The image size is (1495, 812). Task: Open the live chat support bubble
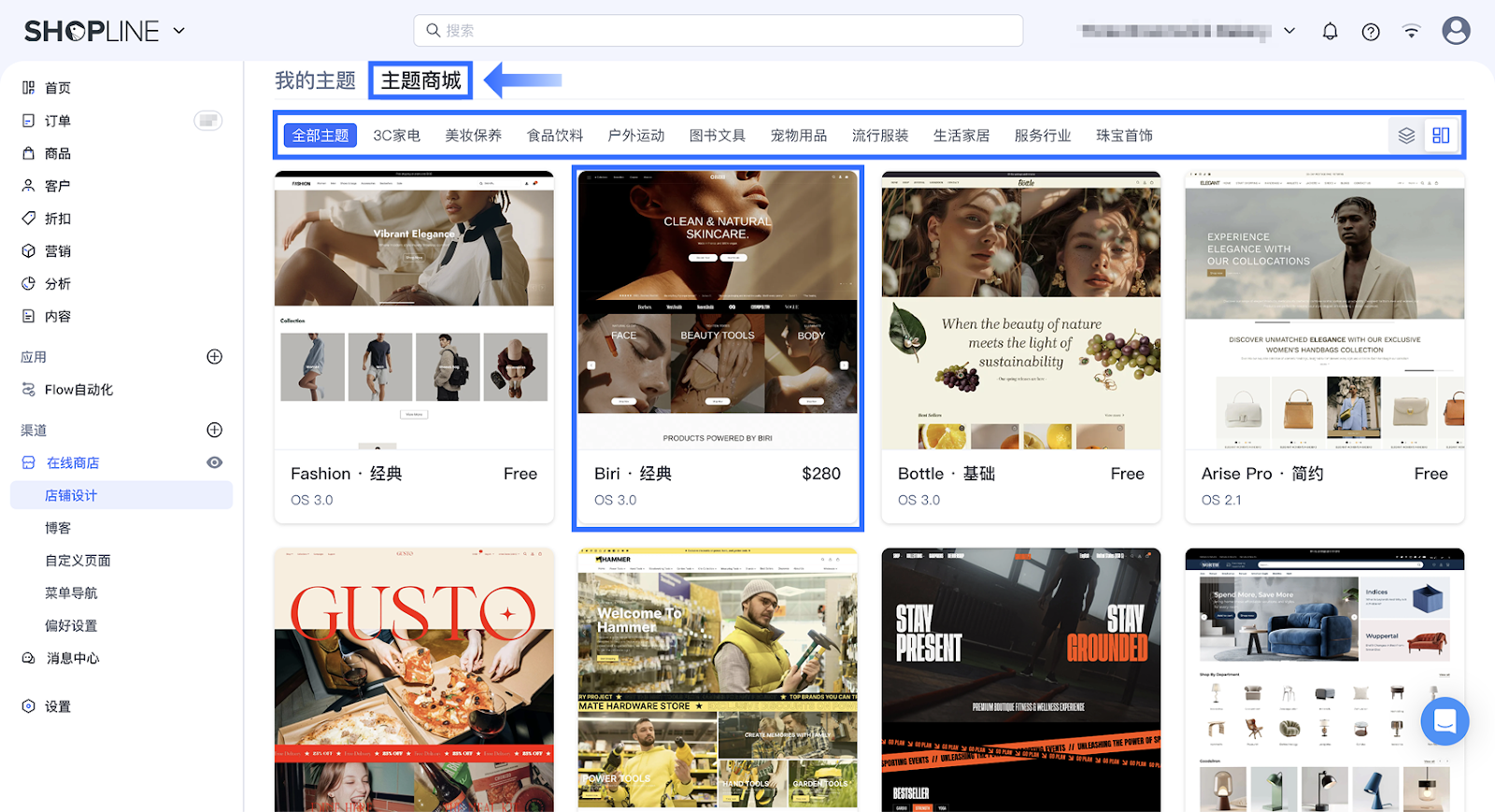click(x=1445, y=721)
